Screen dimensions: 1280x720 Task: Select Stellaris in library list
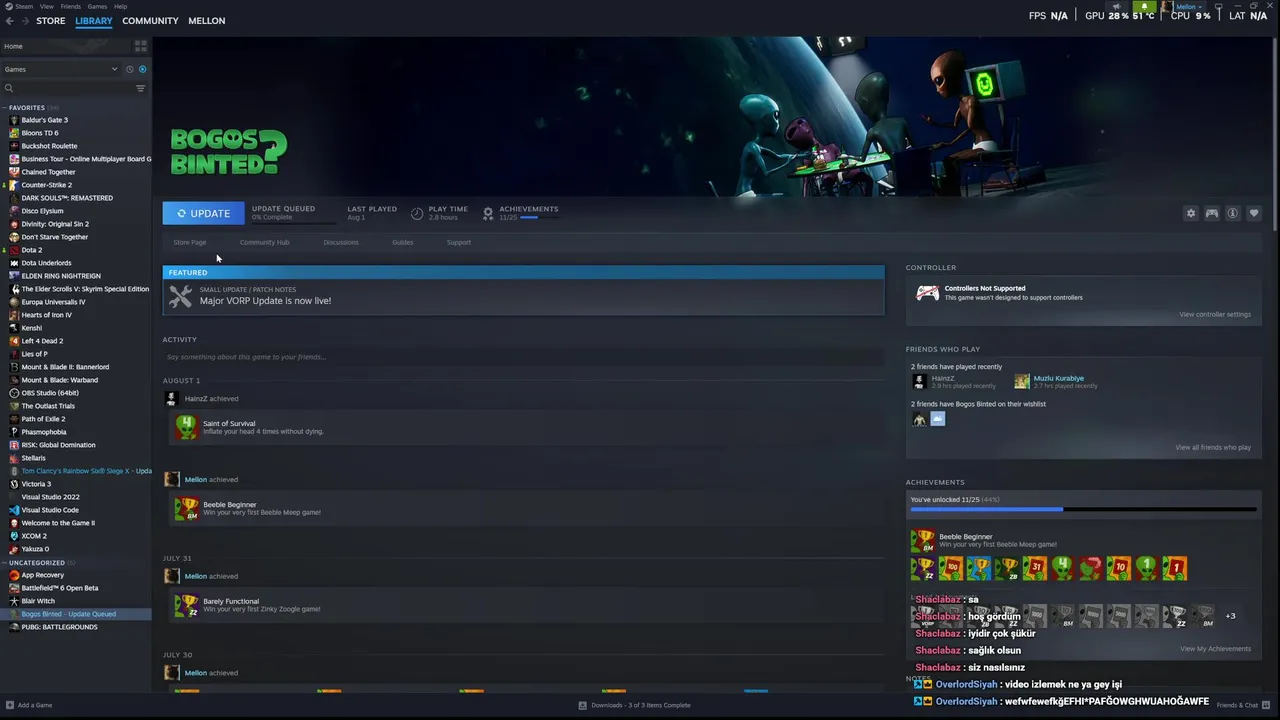(76, 458)
